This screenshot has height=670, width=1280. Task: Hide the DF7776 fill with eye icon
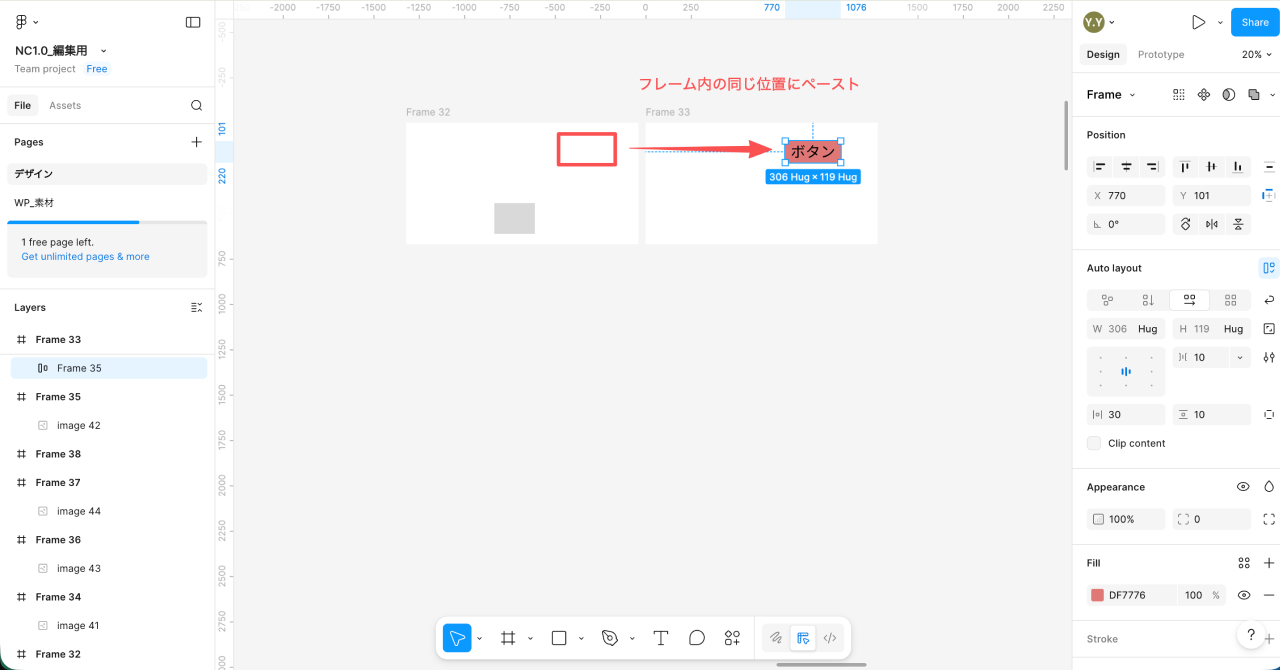[1244, 595]
